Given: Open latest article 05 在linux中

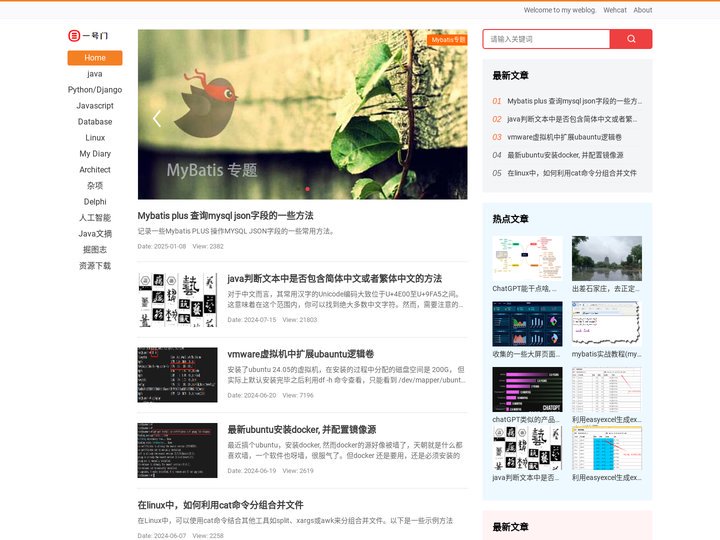Looking at the screenshot, I should click(572, 173).
